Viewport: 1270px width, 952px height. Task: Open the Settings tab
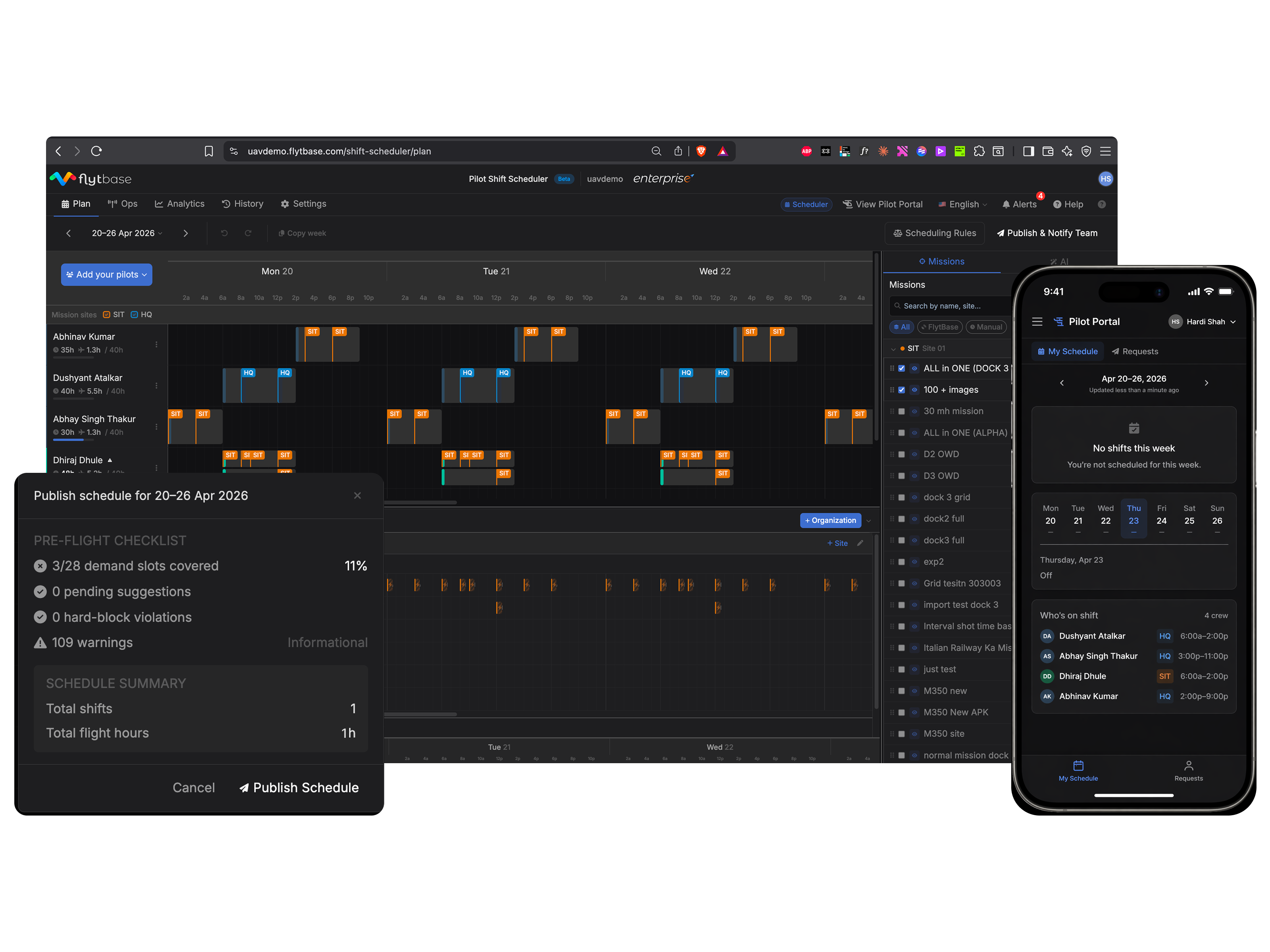point(303,204)
